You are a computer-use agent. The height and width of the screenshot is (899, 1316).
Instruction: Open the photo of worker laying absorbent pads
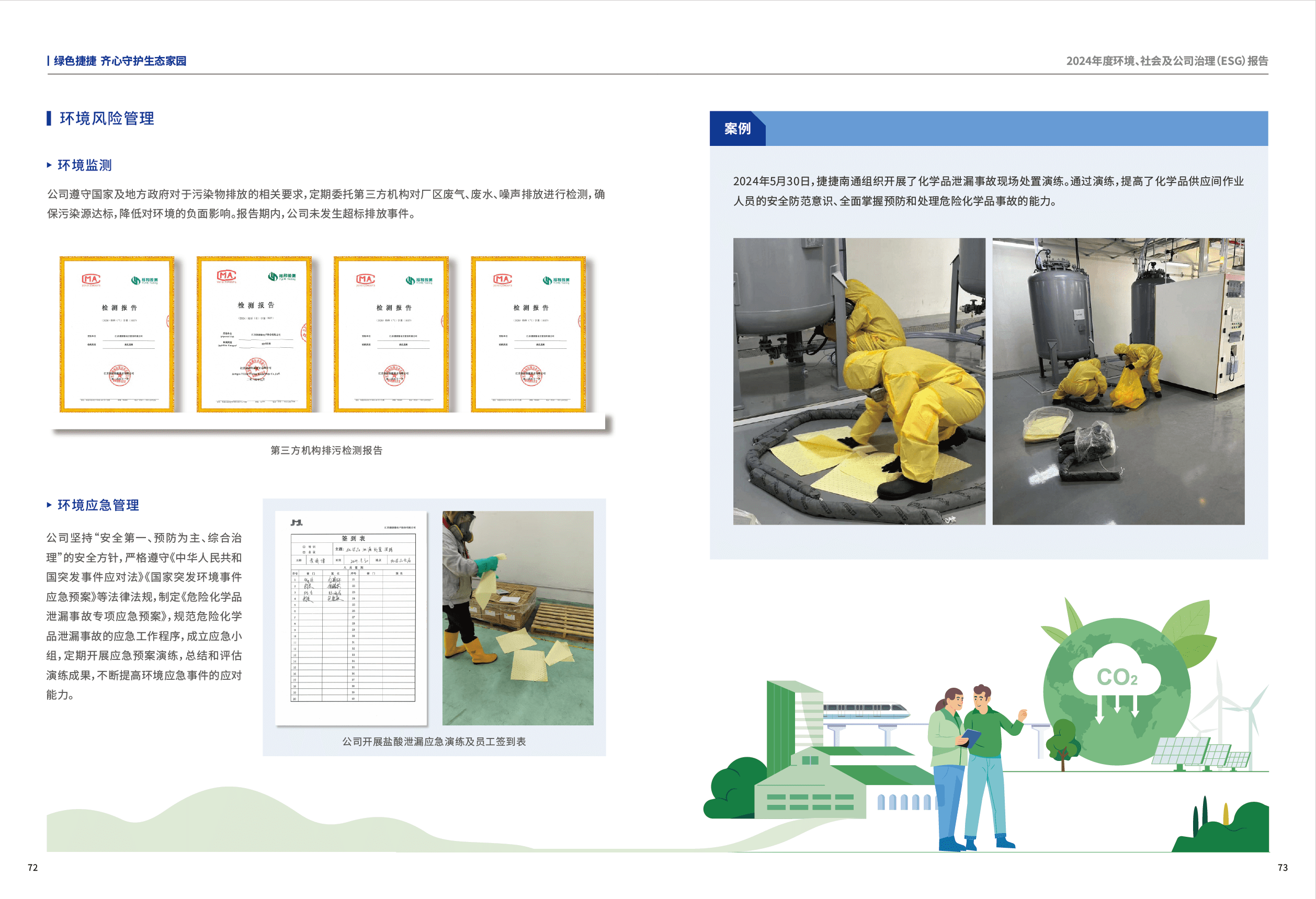[x=518, y=618]
